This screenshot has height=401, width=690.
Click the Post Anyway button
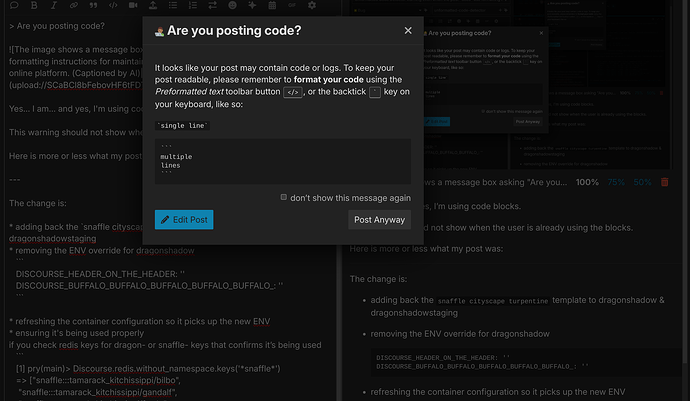coord(379,219)
